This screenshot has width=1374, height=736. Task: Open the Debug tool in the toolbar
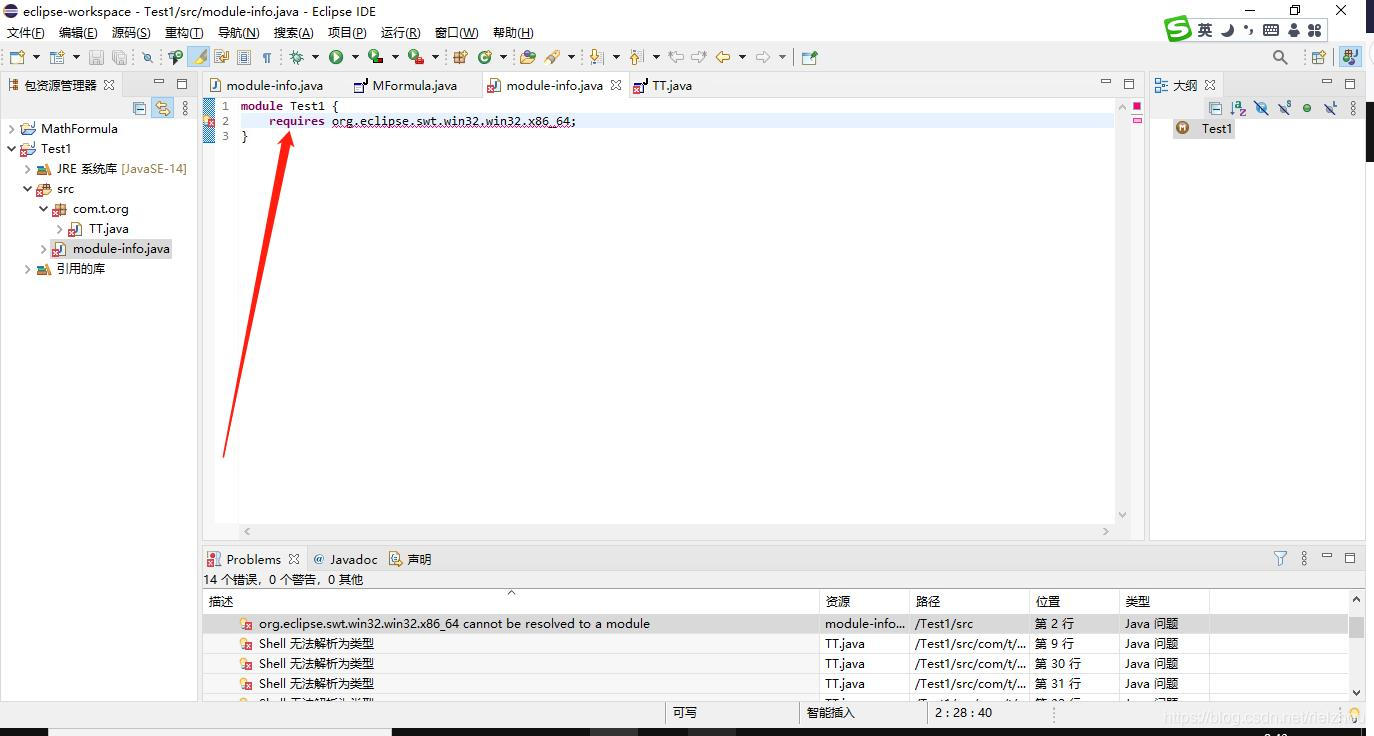pos(297,57)
